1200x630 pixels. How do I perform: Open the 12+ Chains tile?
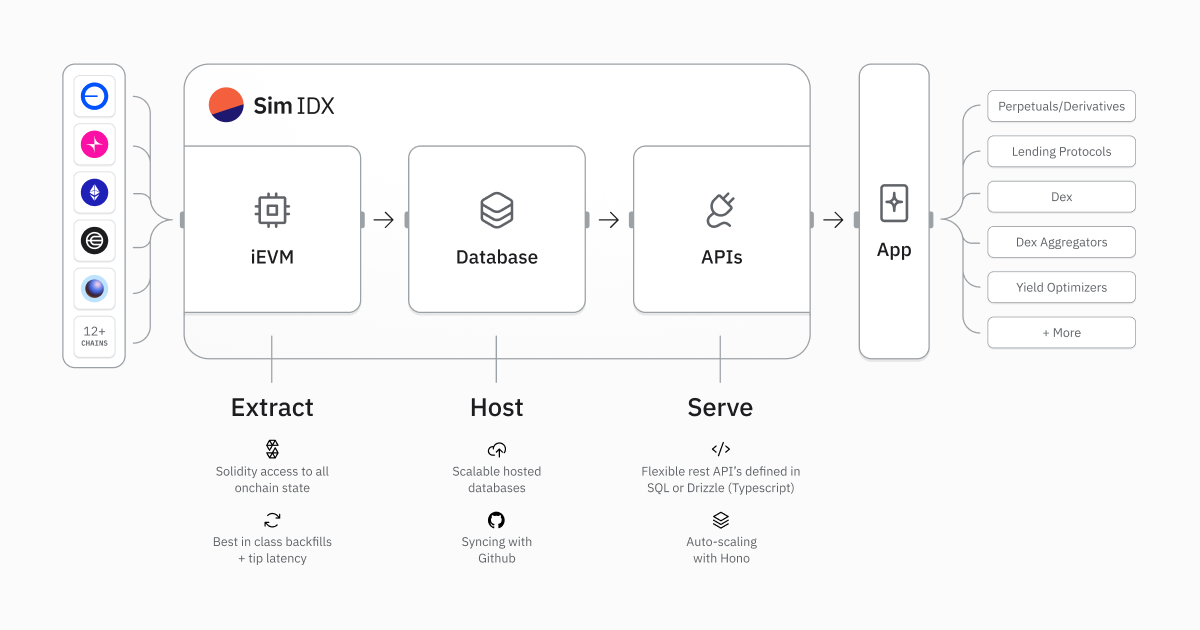(x=94, y=337)
